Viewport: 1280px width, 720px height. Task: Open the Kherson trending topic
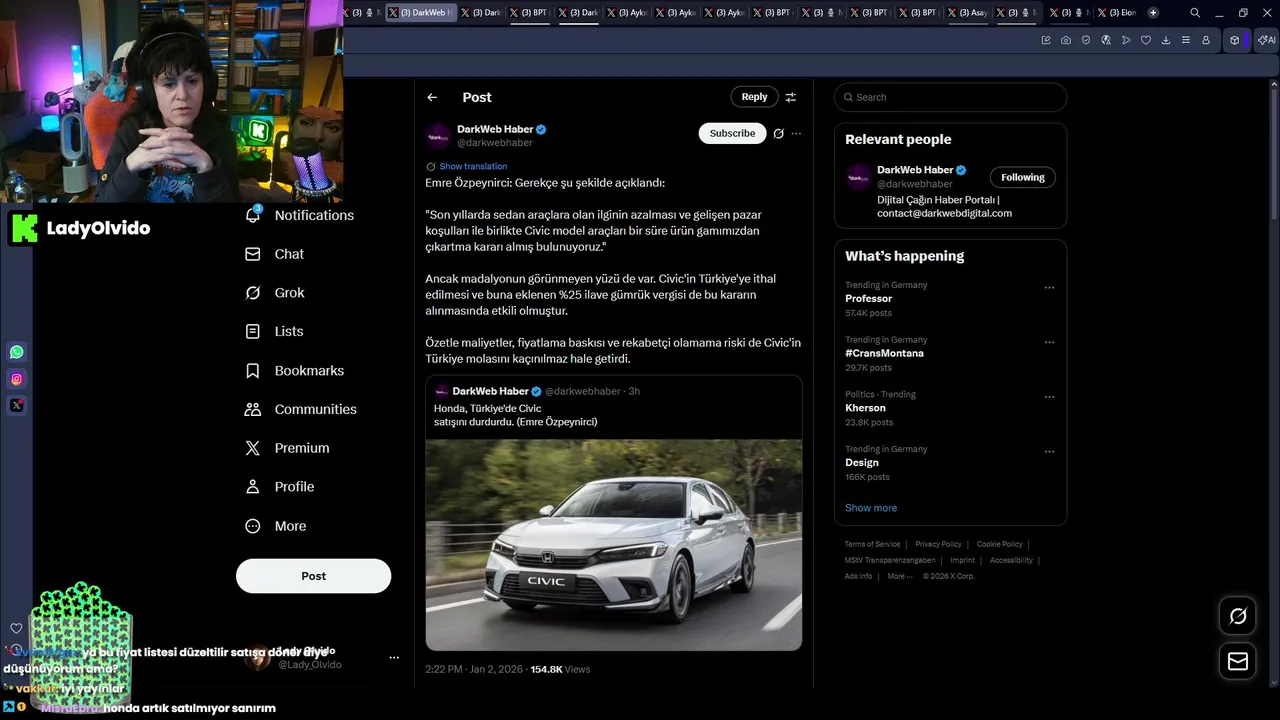click(865, 408)
